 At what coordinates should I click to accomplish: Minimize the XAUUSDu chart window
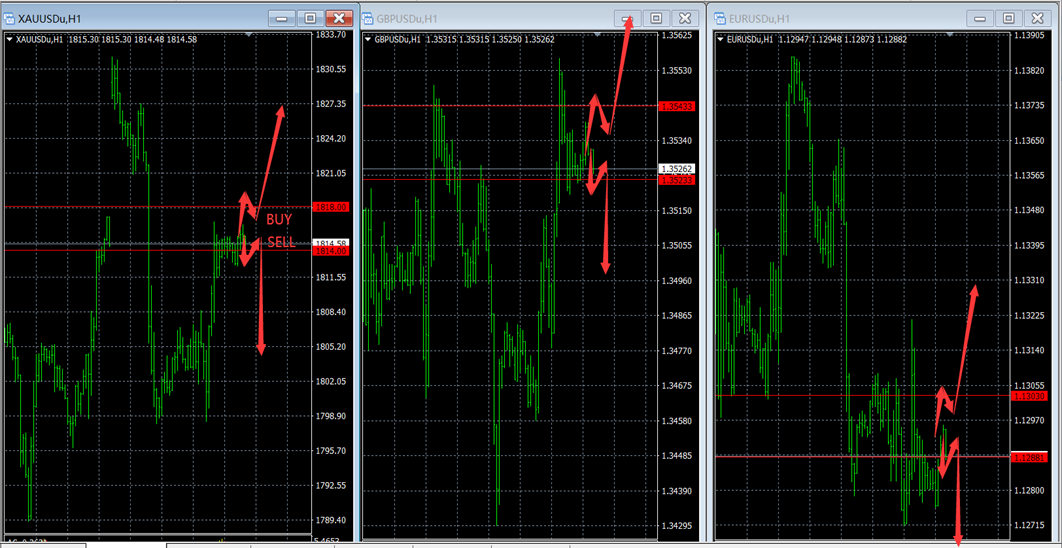pyautogui.click(x=282, y=18)
